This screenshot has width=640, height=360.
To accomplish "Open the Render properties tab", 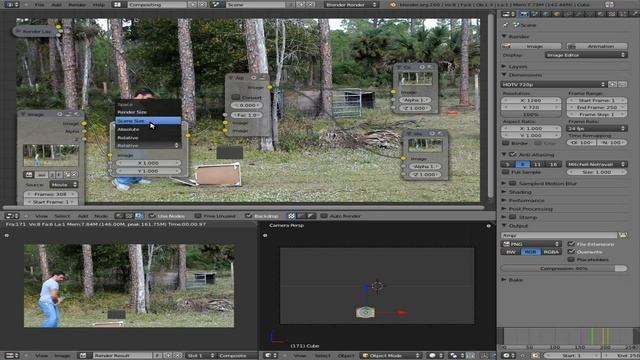I will 524,14.
